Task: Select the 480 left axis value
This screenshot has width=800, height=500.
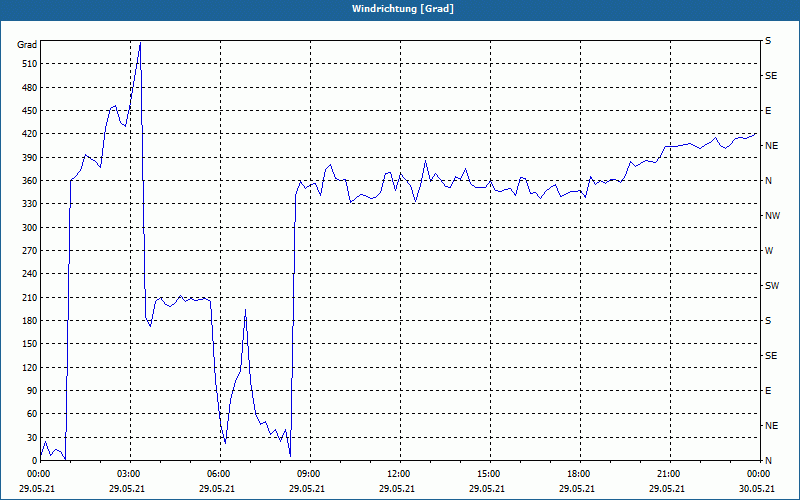Action: [x=30, y=87]
